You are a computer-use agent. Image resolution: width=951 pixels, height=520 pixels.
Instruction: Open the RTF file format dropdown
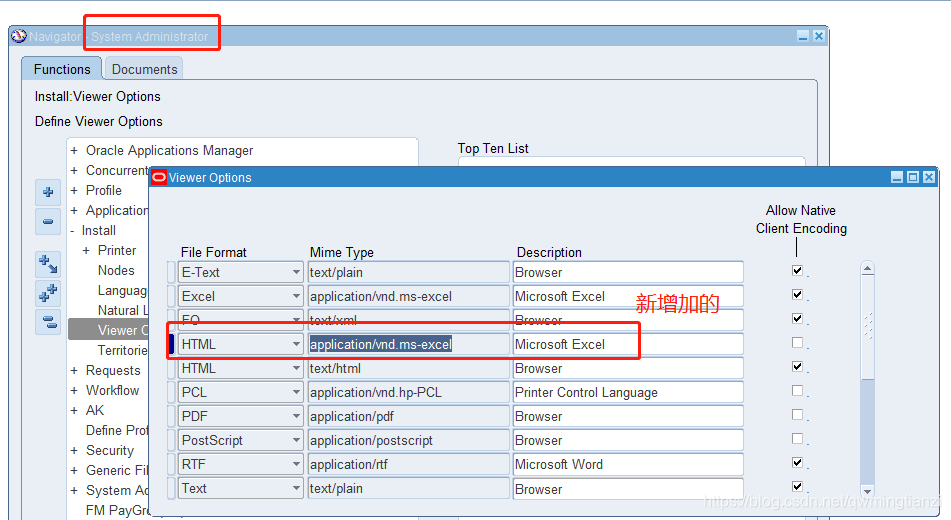[296, 464]
